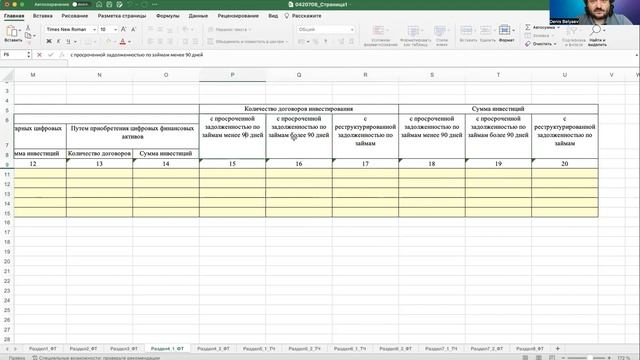Click Find and Select magnifier icon
Viewport: 640px width, 360px height.
596,31
